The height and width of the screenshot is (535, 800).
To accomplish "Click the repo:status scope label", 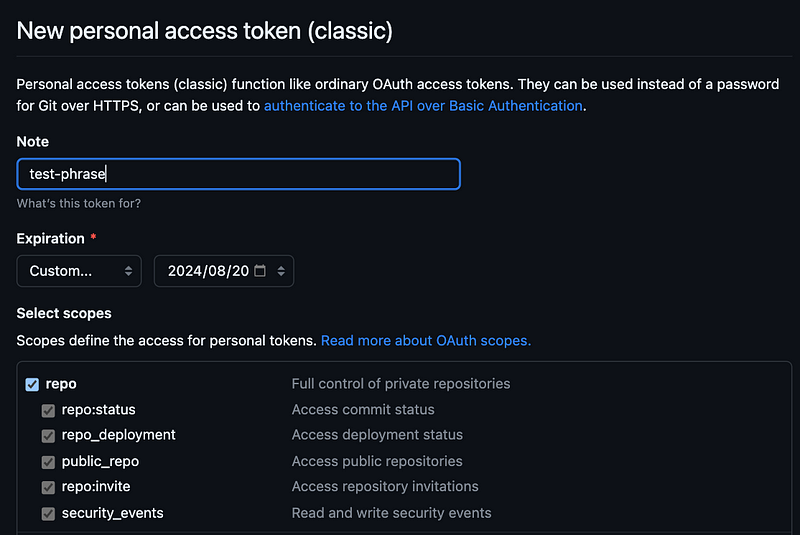I will pyautogui.click(x=98, y=410).
